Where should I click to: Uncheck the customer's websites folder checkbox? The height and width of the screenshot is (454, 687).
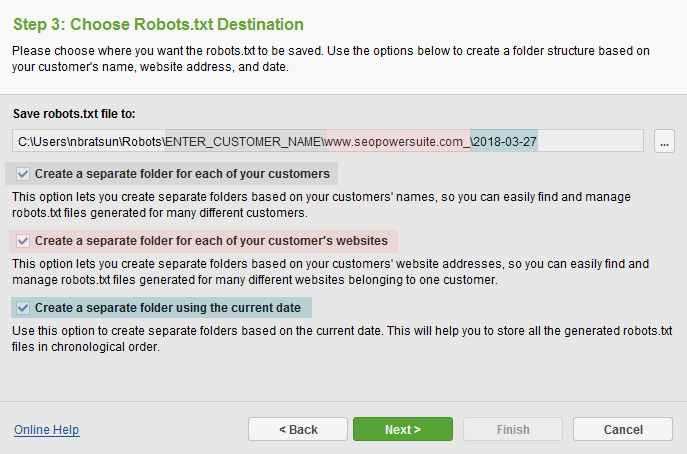(x=23, y=241)
